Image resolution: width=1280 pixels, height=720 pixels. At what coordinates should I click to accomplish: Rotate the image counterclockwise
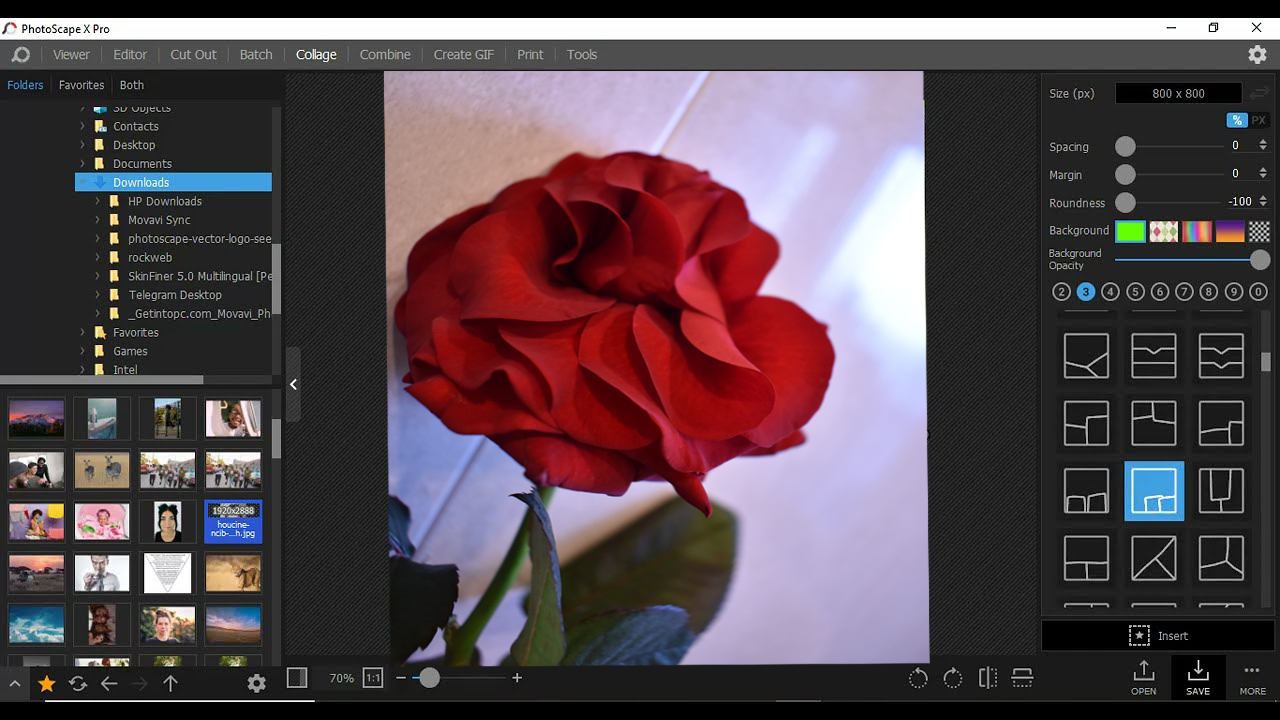coord(918,678)
